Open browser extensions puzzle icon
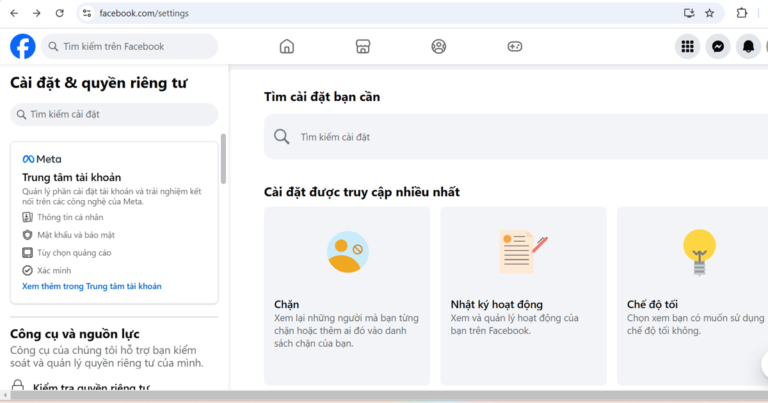 742,13
